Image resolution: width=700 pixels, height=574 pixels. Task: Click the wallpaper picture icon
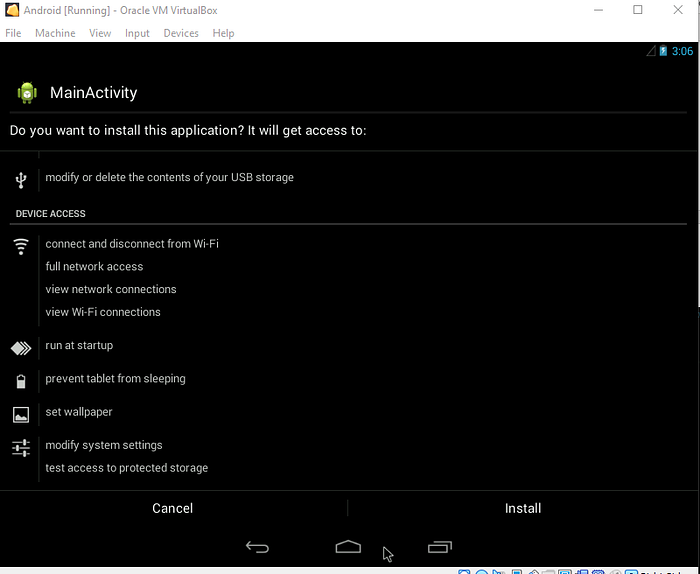21,415
